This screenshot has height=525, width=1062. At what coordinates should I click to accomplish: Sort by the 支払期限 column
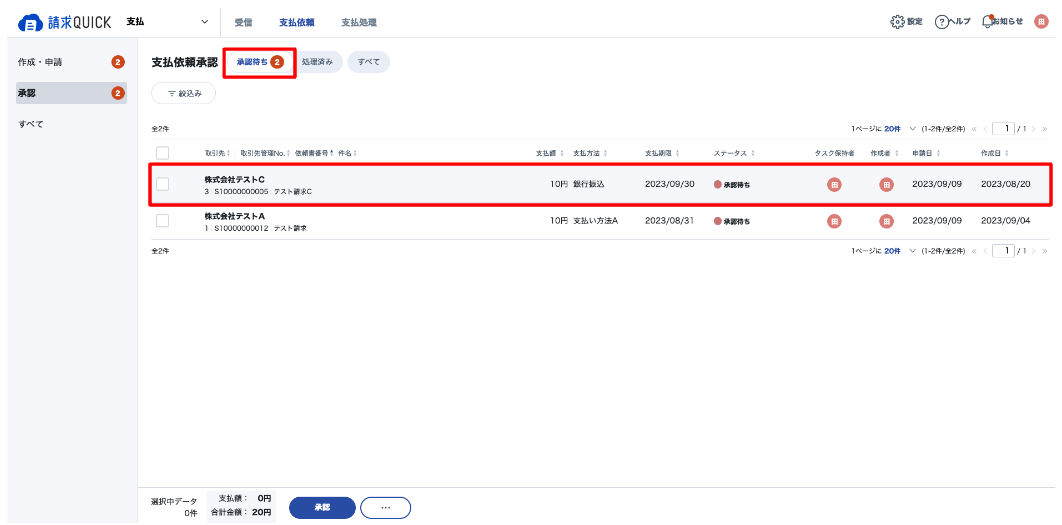(x=662, y=153)
